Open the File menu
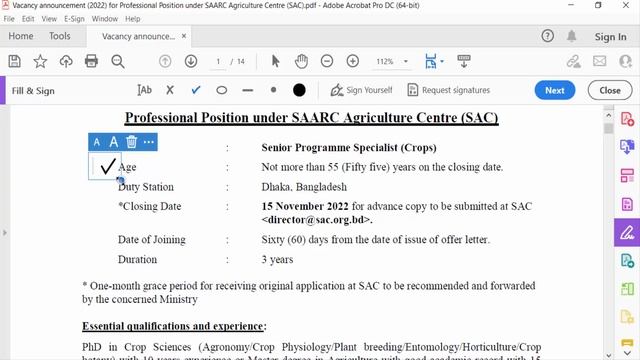This screenshot has width=640, height=360. tap(9, 19)
